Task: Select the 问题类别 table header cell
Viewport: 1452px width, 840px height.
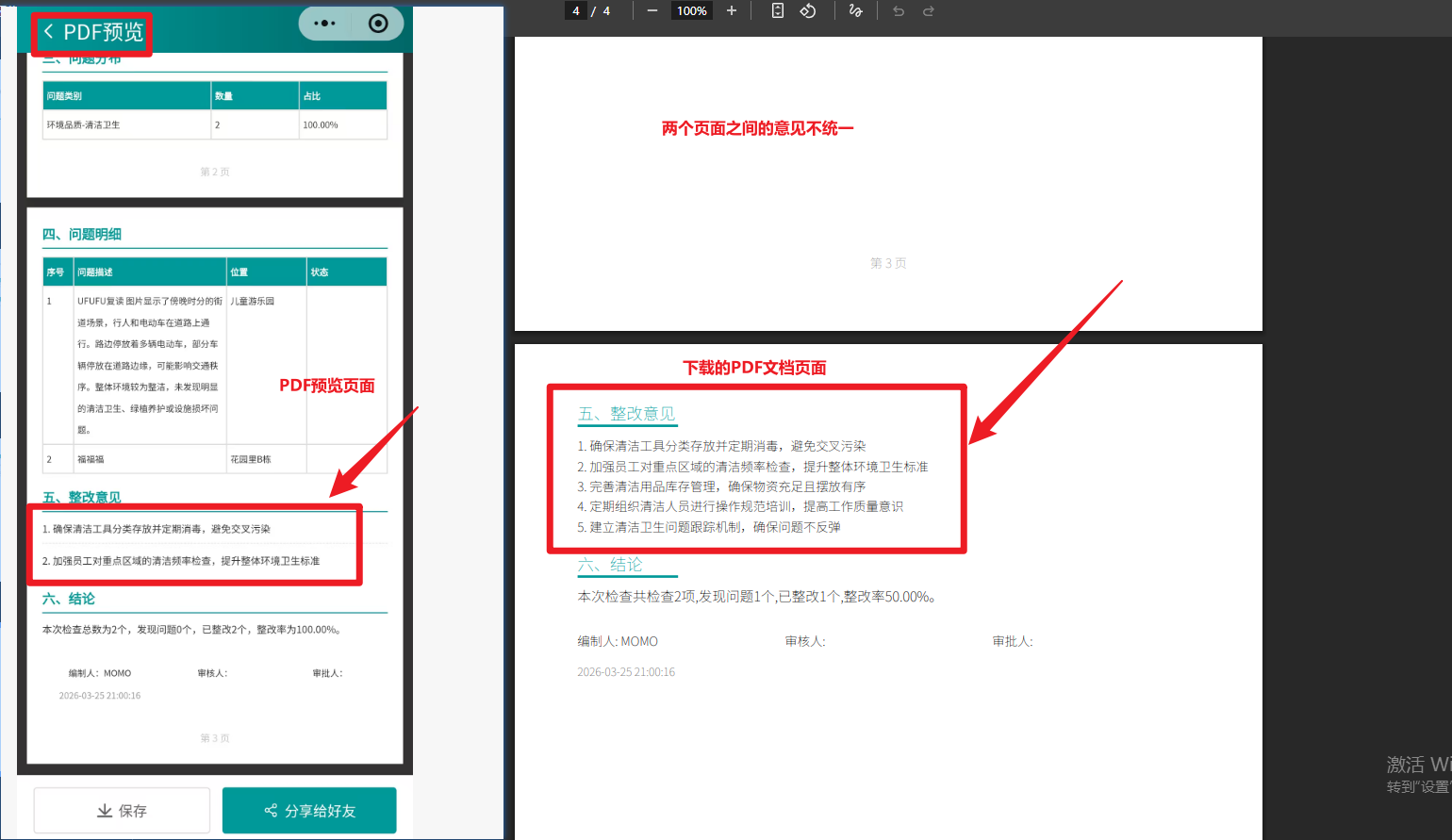Action: [66, 96]
